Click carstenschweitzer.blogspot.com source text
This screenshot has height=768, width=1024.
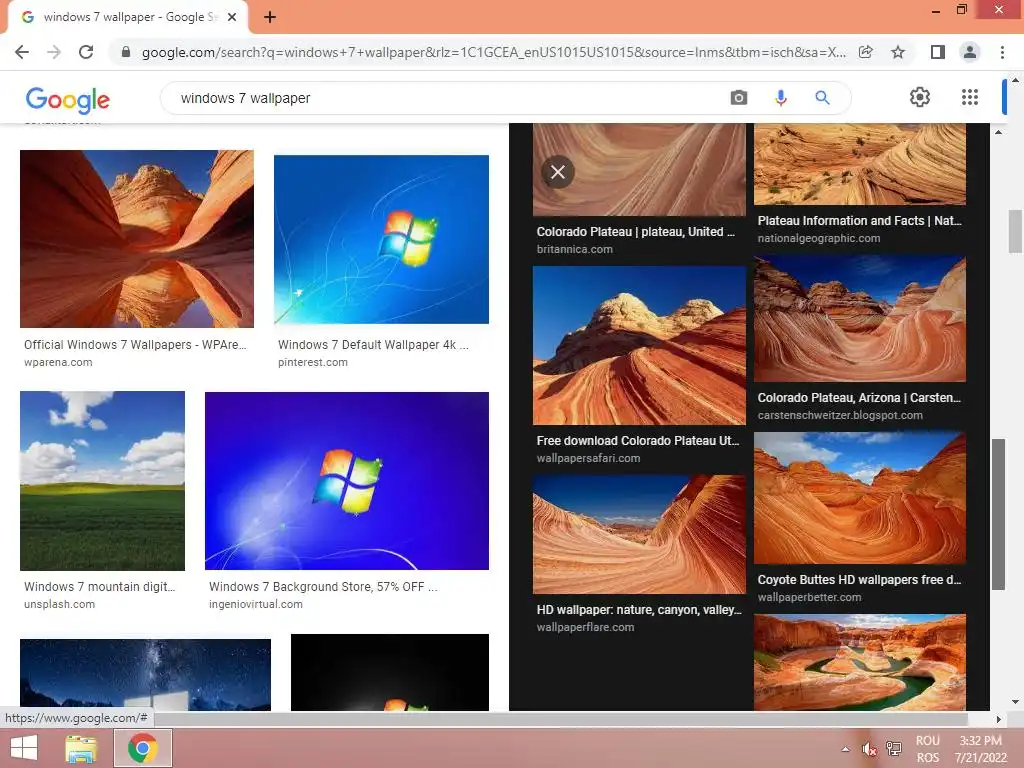point(840,415)
